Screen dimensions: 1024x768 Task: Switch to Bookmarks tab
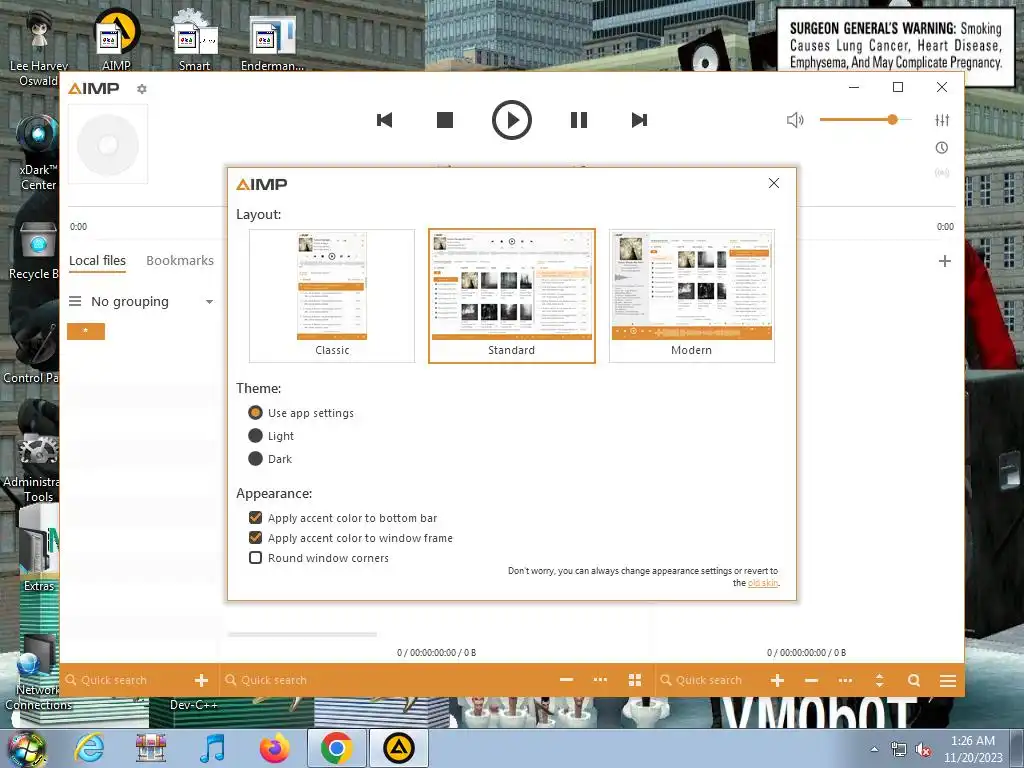(180, 261)
